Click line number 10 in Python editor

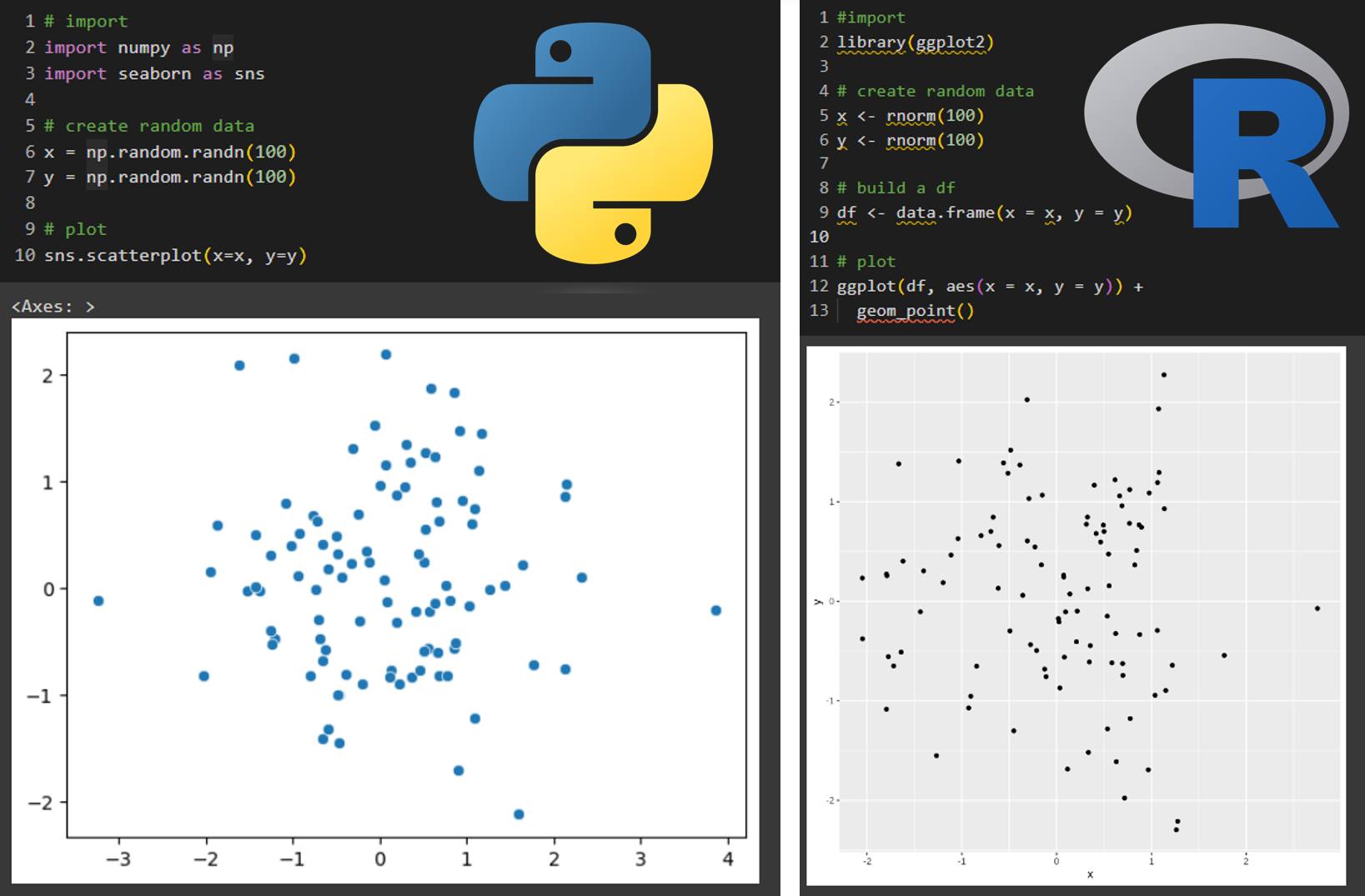(x=25, y=255)
